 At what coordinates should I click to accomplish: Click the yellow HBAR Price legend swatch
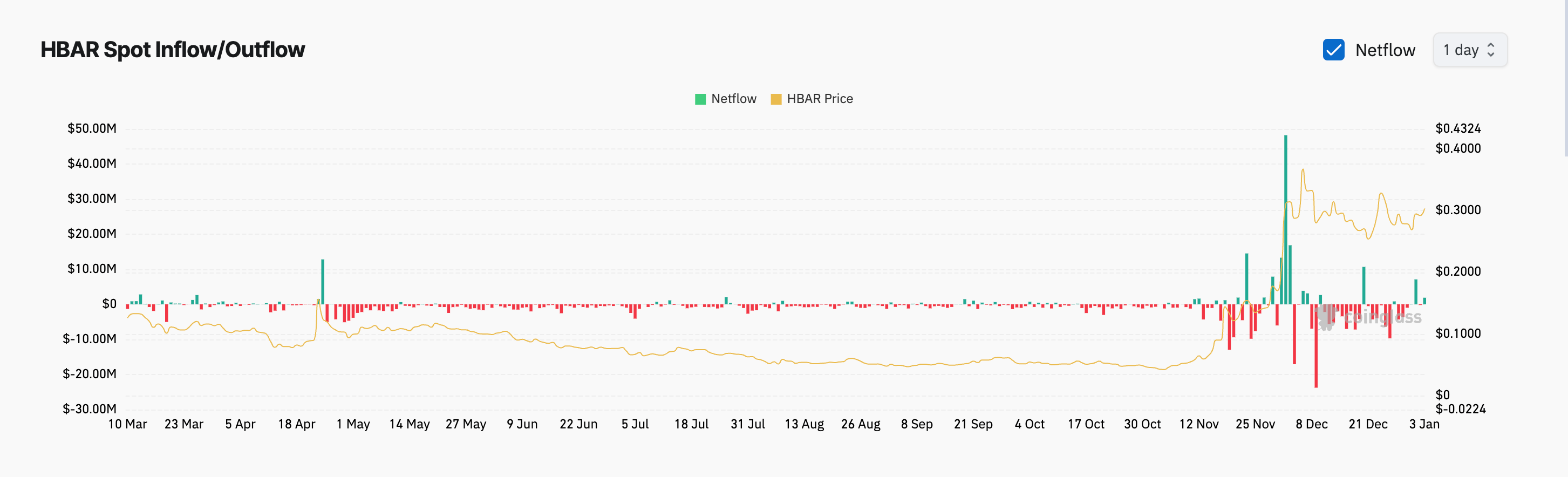tap(775, 99)
